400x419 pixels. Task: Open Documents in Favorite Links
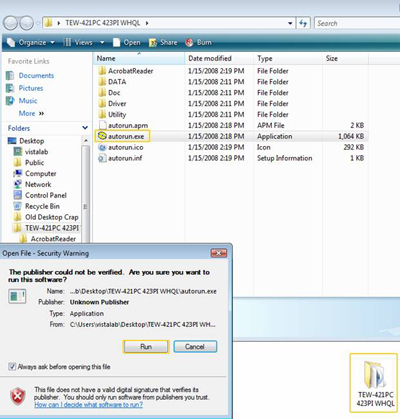(x=36, y=76)
